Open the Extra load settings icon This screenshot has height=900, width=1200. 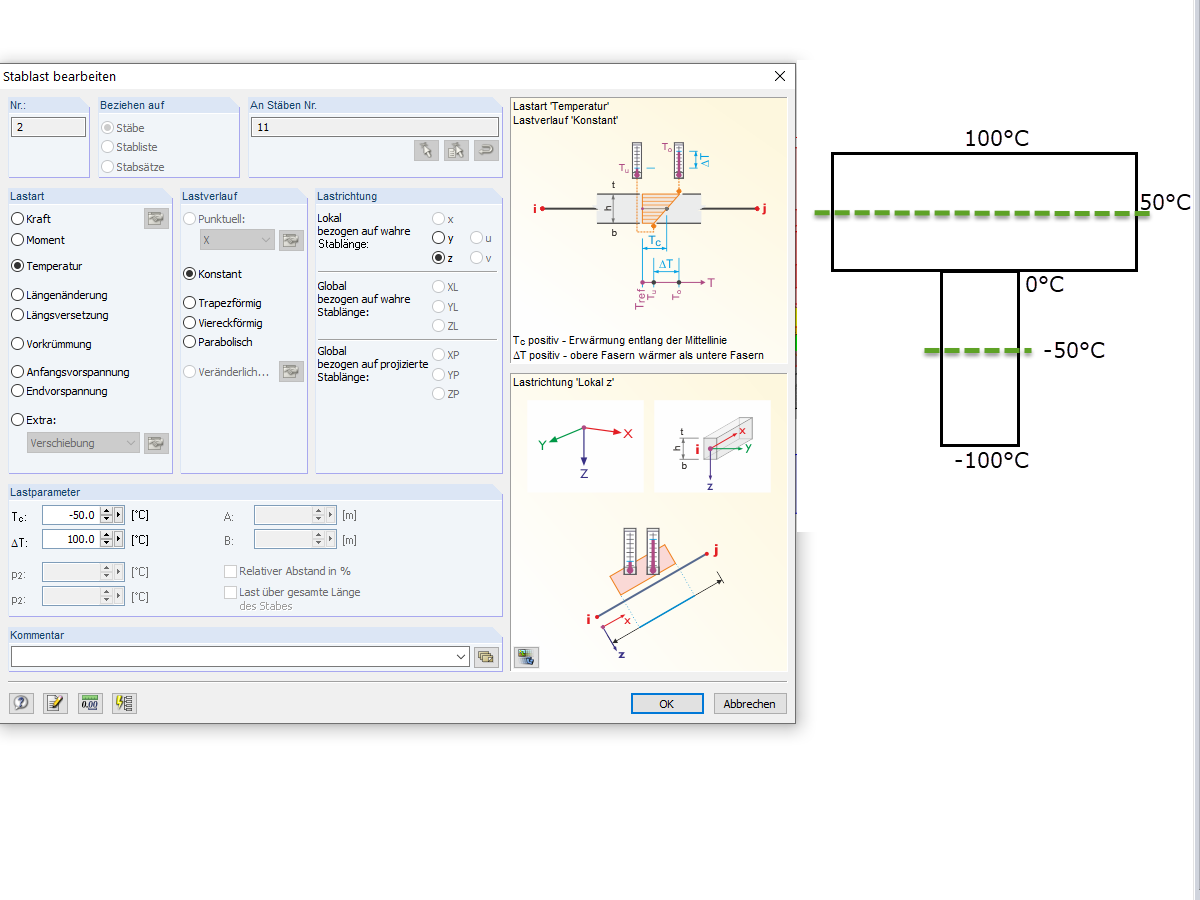coord(156,443)
